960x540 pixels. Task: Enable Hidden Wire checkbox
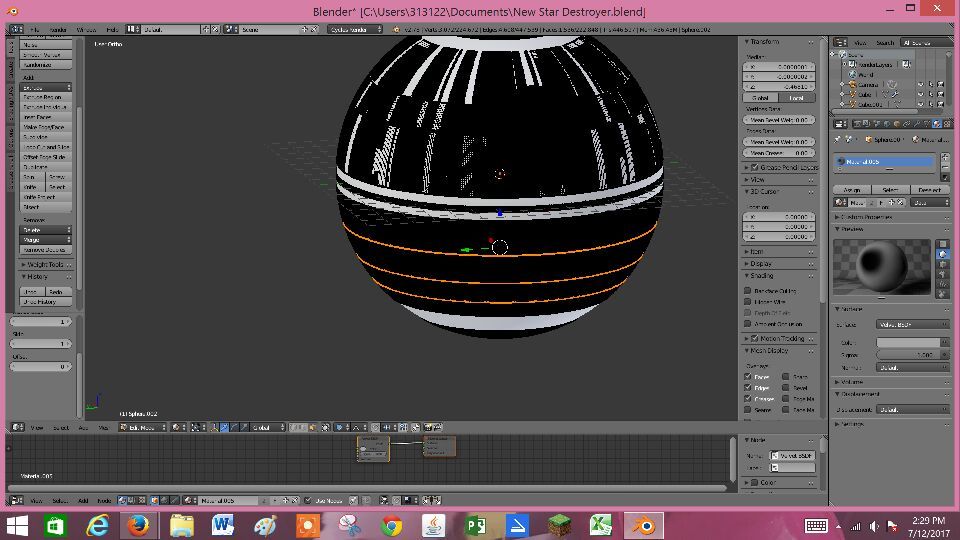(748, 301)
